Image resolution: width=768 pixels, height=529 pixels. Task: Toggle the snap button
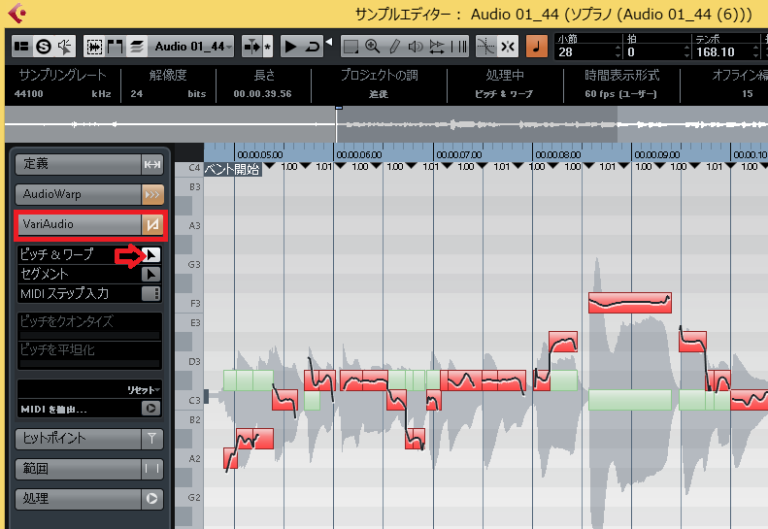click(x=507, y=47)
